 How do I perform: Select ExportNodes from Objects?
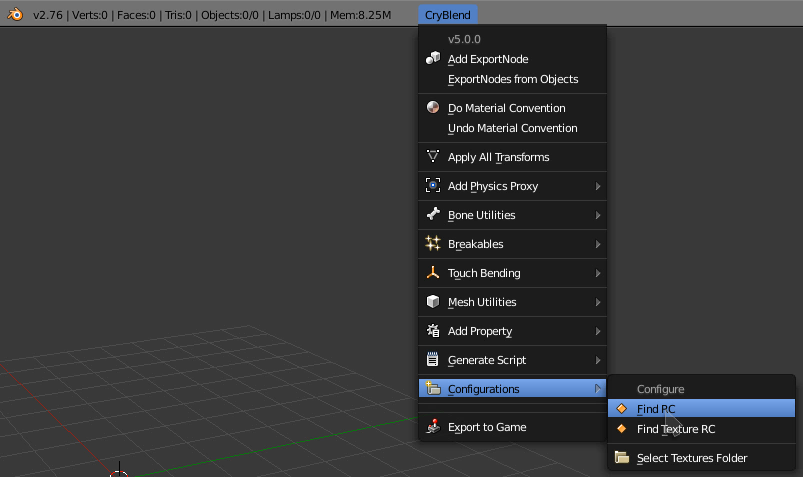tap(513, 79)
